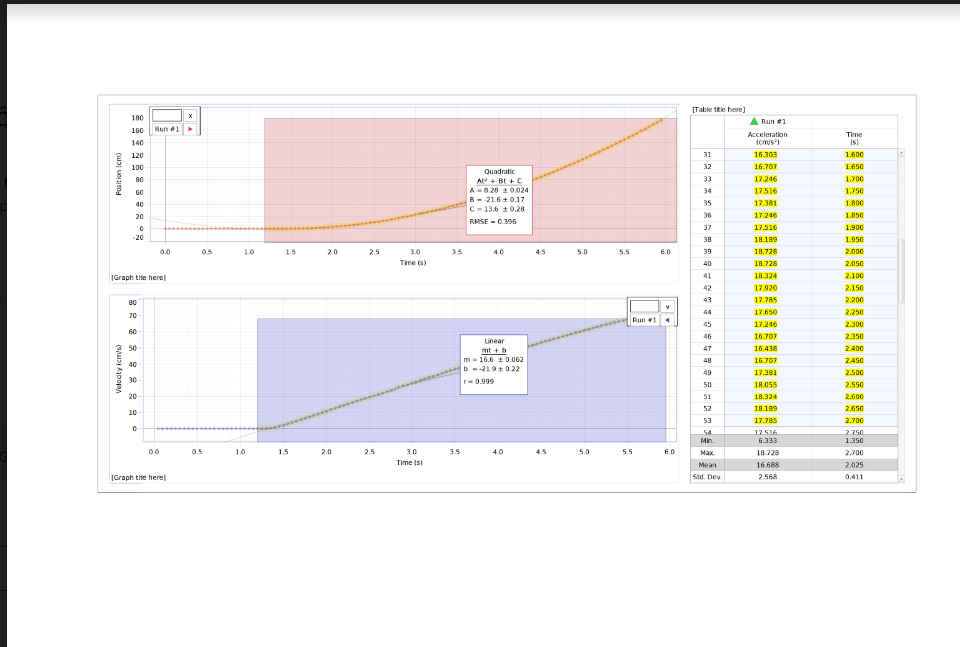Select the acceleration cell 17.920
Image resolution: width=960 pixels, height=647 pixels.
click(x=765, y=288)
